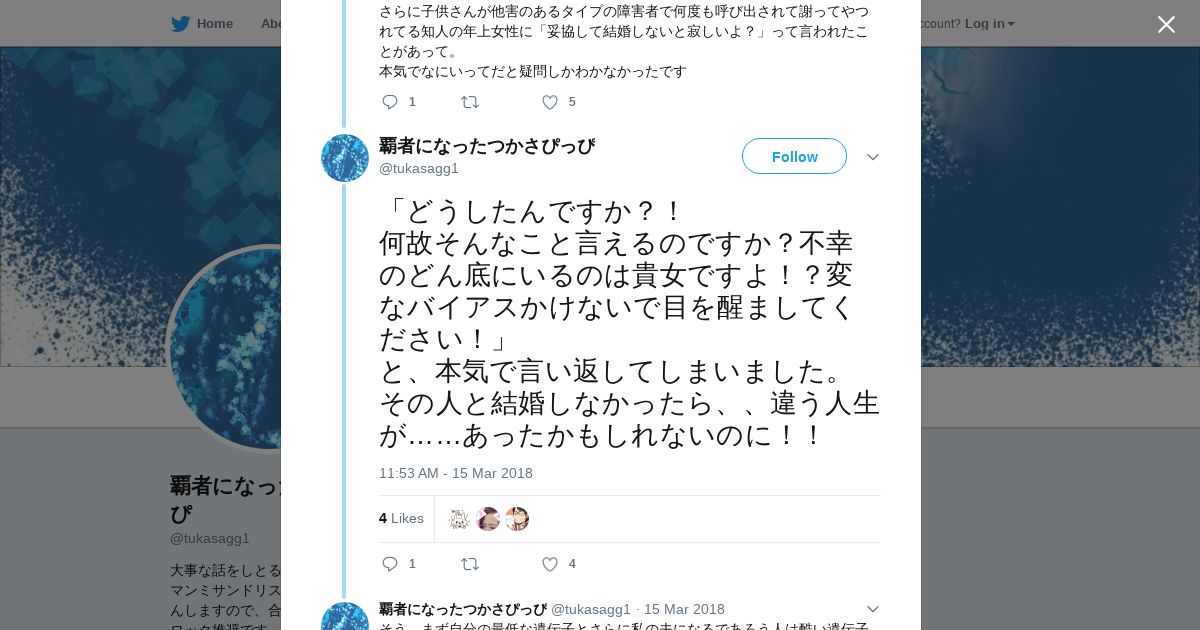Retweet the top tweet in the thread
The image size is (1200, 630).
470,102
